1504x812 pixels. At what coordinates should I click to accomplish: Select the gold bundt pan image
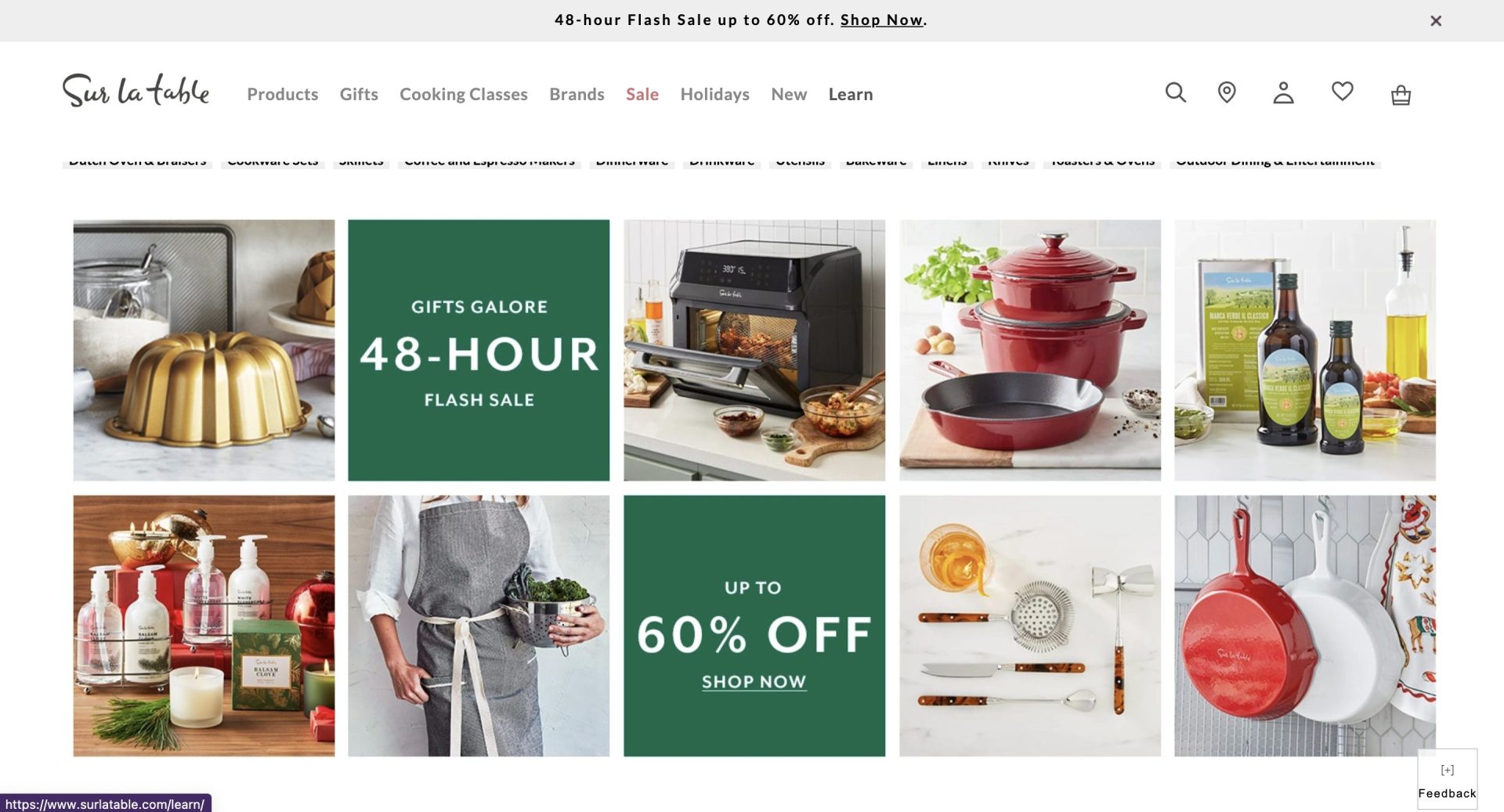tap(204, 350)
